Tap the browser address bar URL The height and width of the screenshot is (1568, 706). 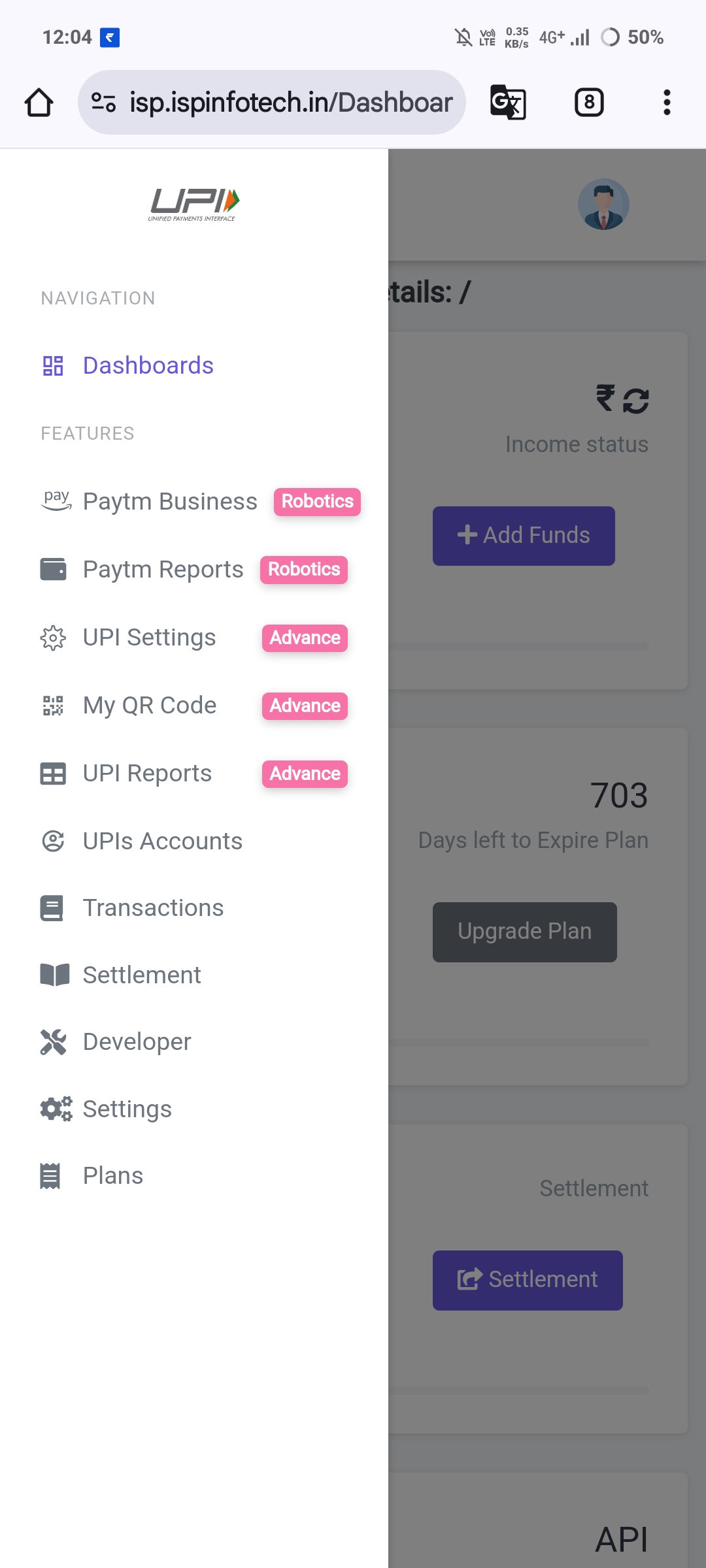[291, 103]
